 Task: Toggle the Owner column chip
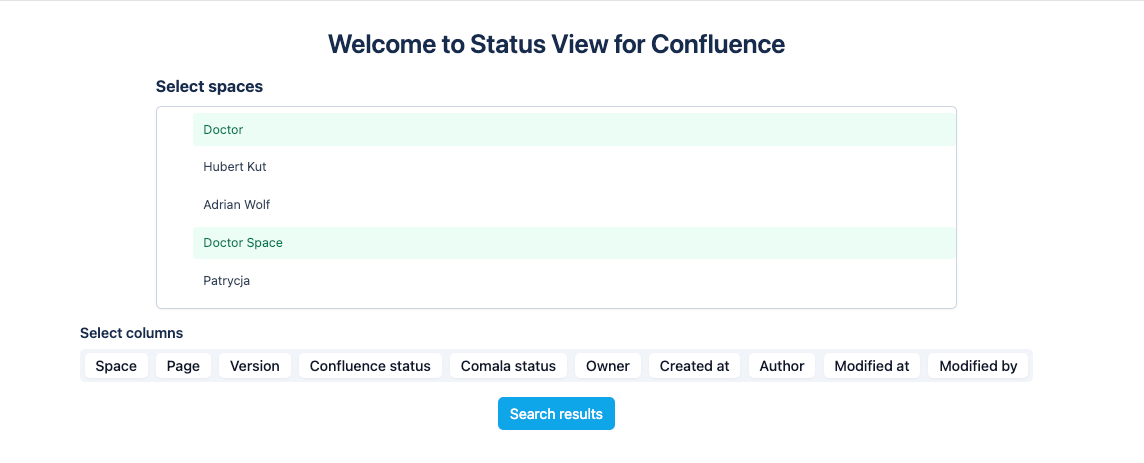point(608,366)
